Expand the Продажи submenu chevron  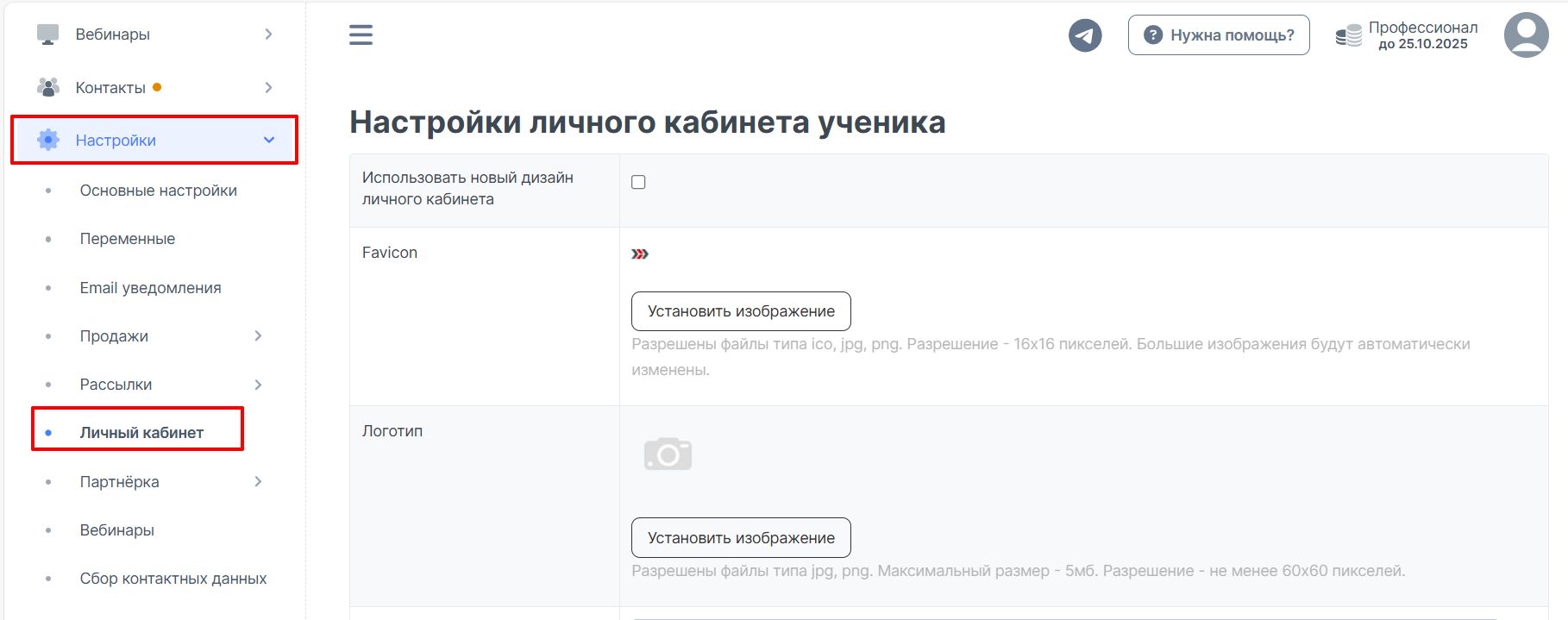click(258, 335)
